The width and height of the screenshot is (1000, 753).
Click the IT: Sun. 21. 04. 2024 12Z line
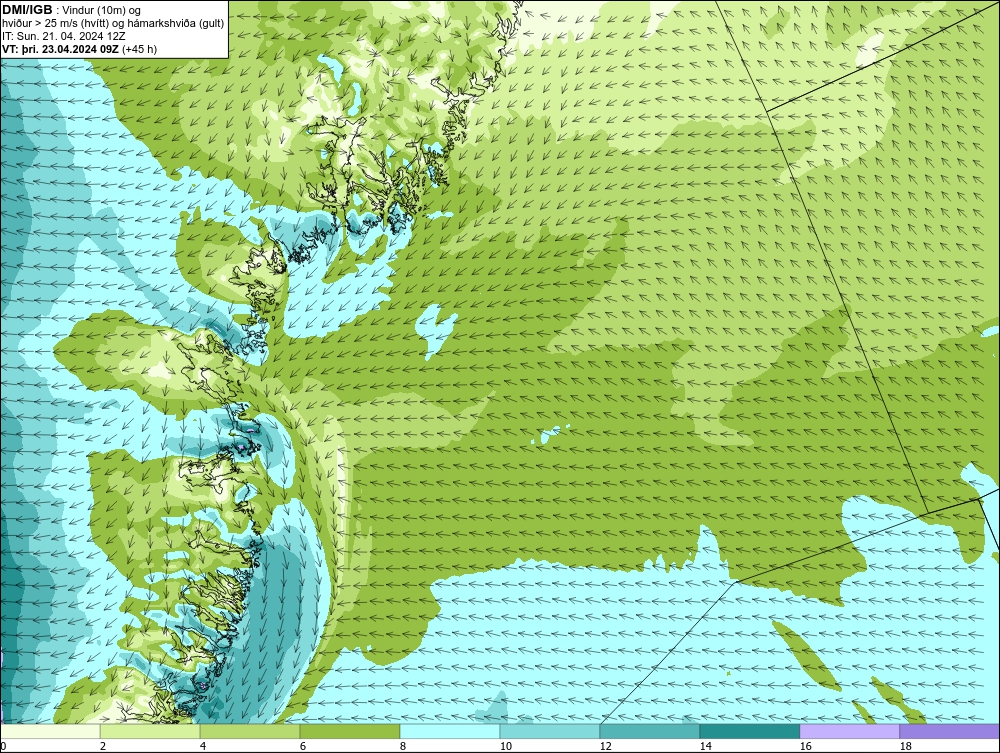(x=64, y=36)
